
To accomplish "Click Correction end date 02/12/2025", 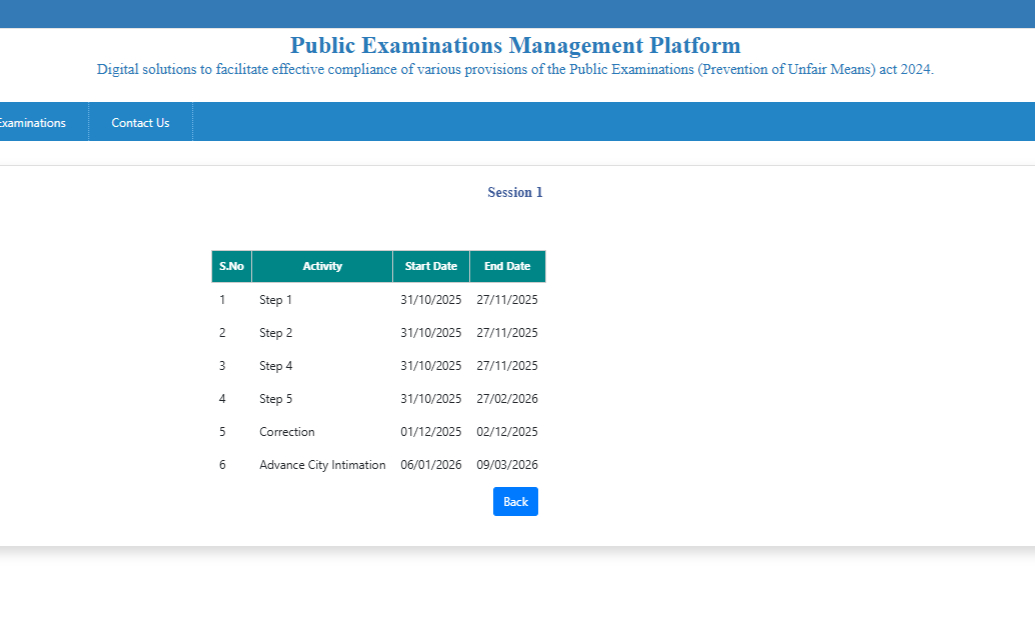I will click(507, 431).
